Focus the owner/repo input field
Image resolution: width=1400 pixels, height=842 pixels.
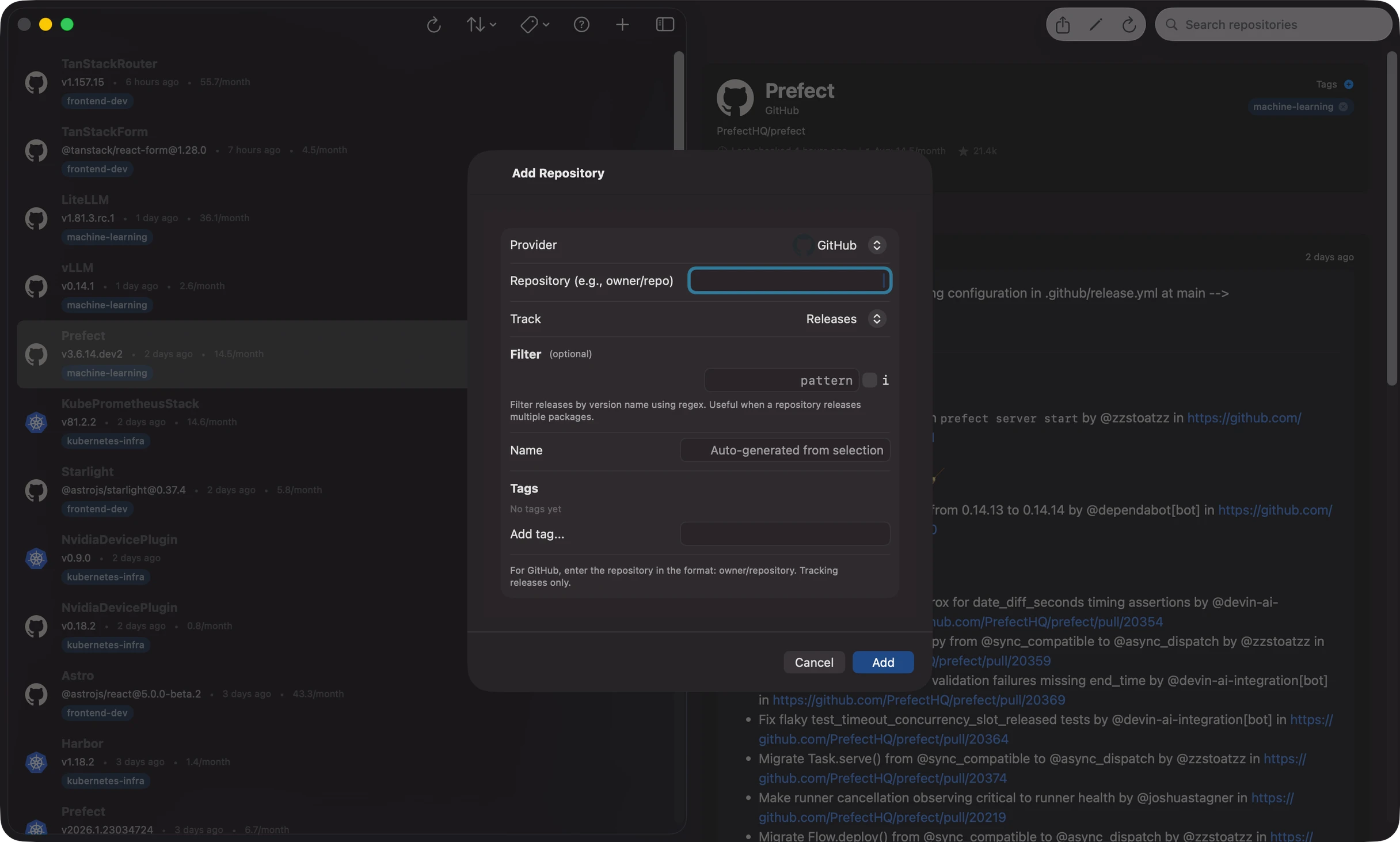pos(789,280)
